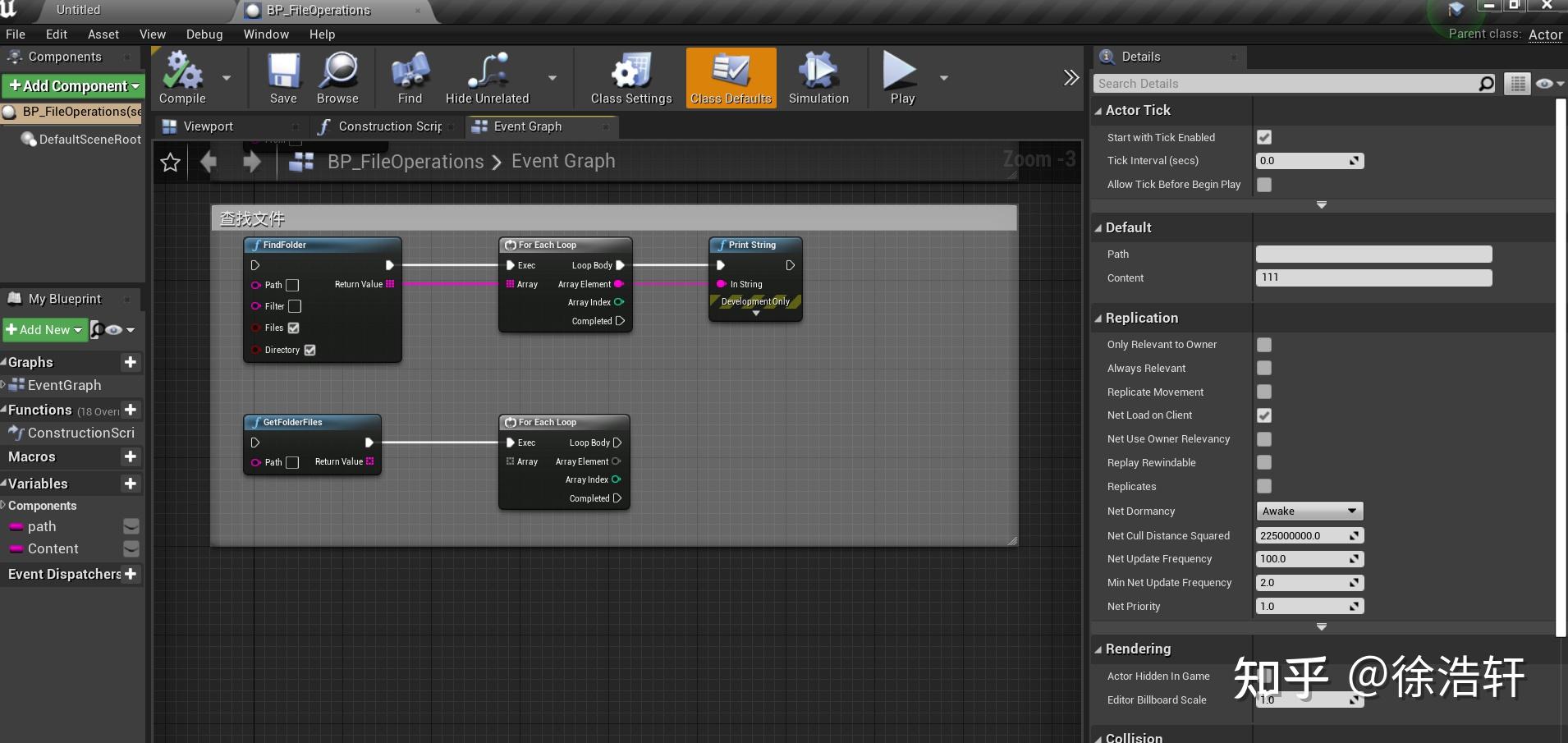Enable Directory on the FindFolder node

pos(309,350)
